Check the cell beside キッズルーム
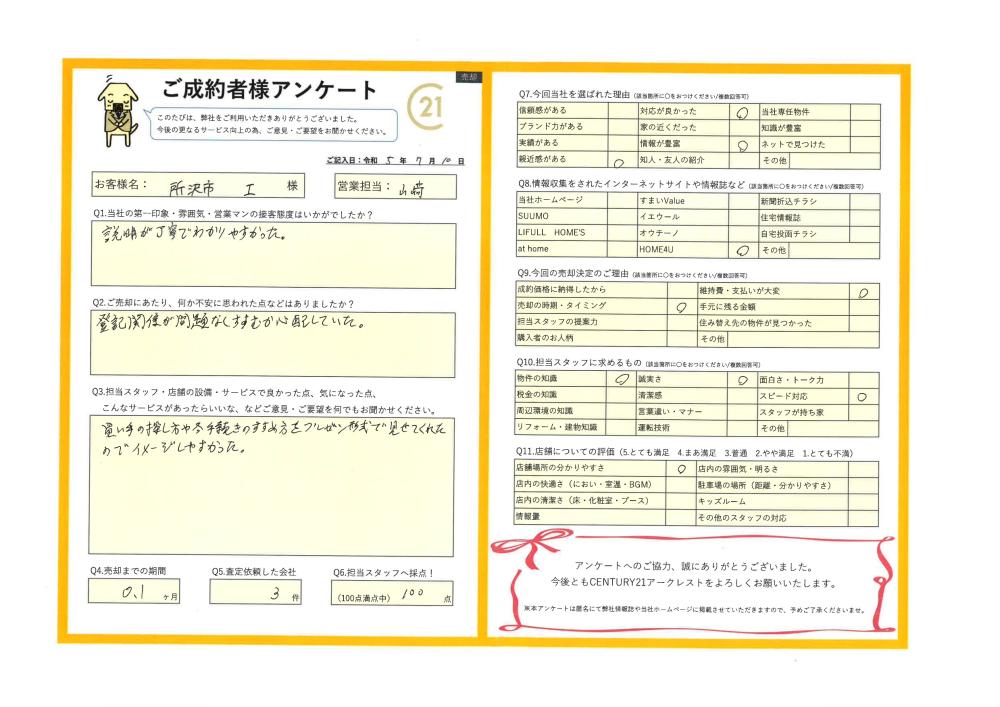The height and width of the screenshot is (707, 1000). click(864, 502)
